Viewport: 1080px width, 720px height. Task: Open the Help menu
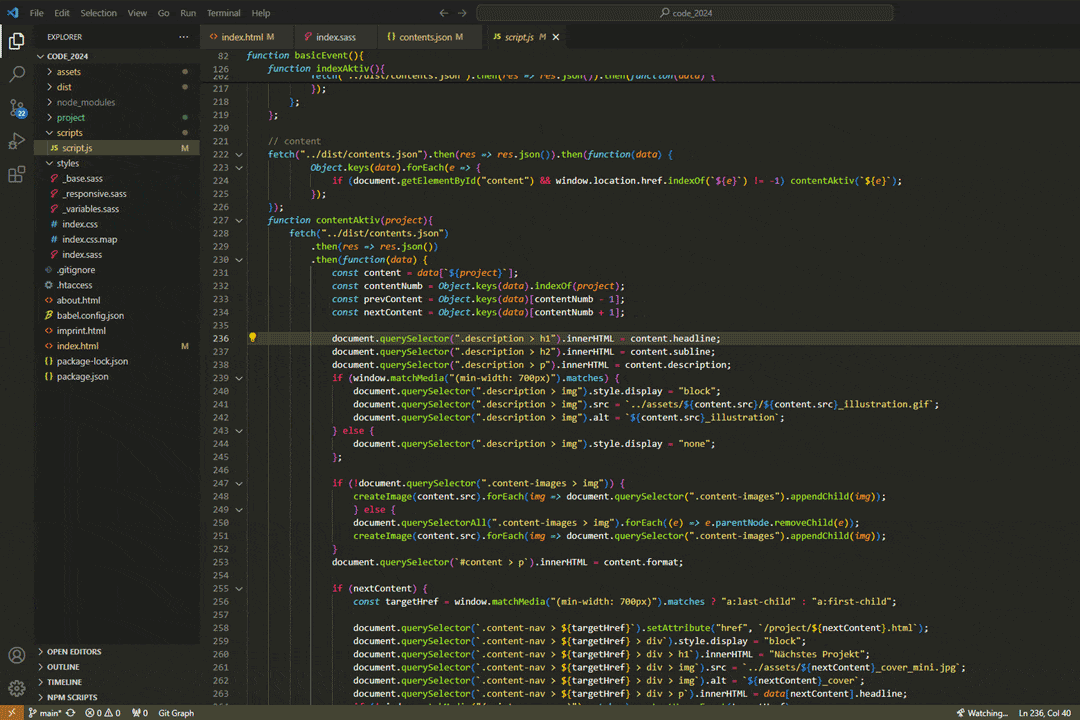261,13
